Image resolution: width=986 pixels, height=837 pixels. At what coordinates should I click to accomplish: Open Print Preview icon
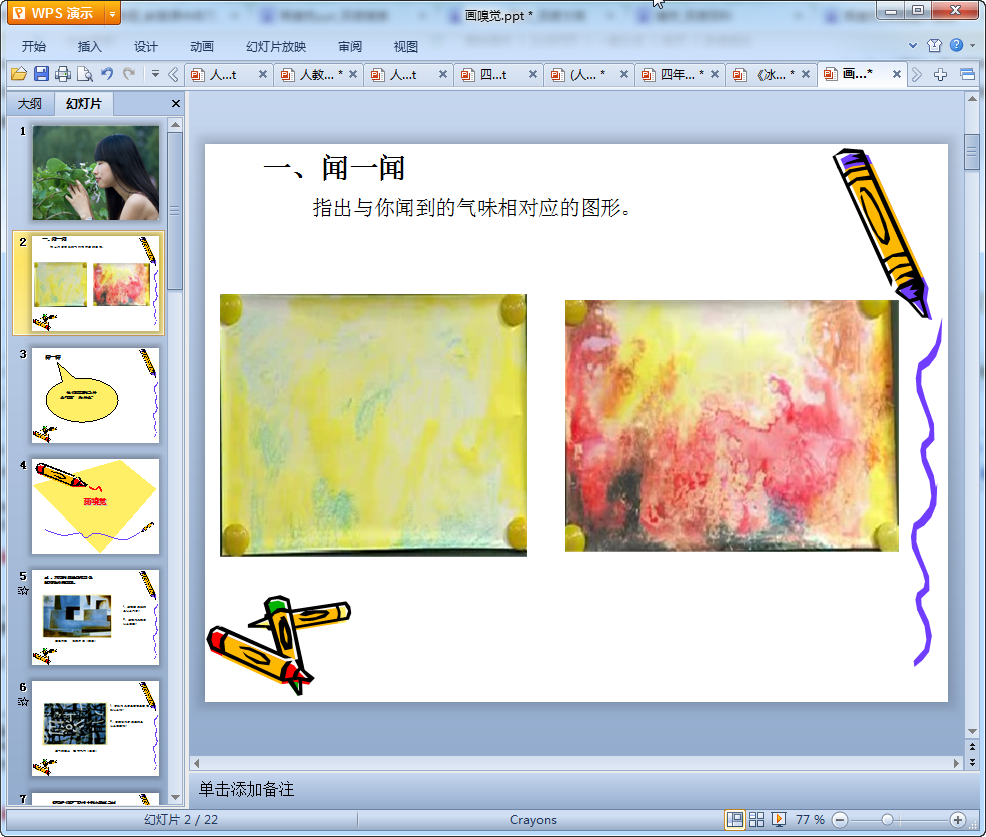click(85, 74)
